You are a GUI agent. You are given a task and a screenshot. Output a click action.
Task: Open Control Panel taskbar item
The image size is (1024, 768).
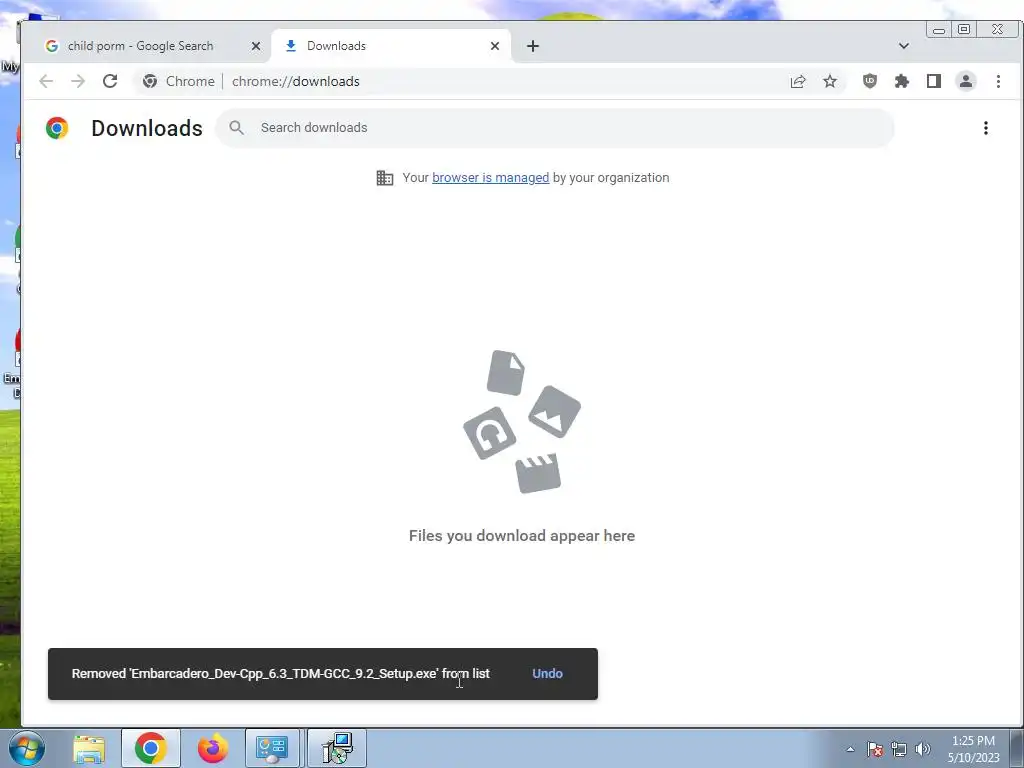(x=272, y=748)
